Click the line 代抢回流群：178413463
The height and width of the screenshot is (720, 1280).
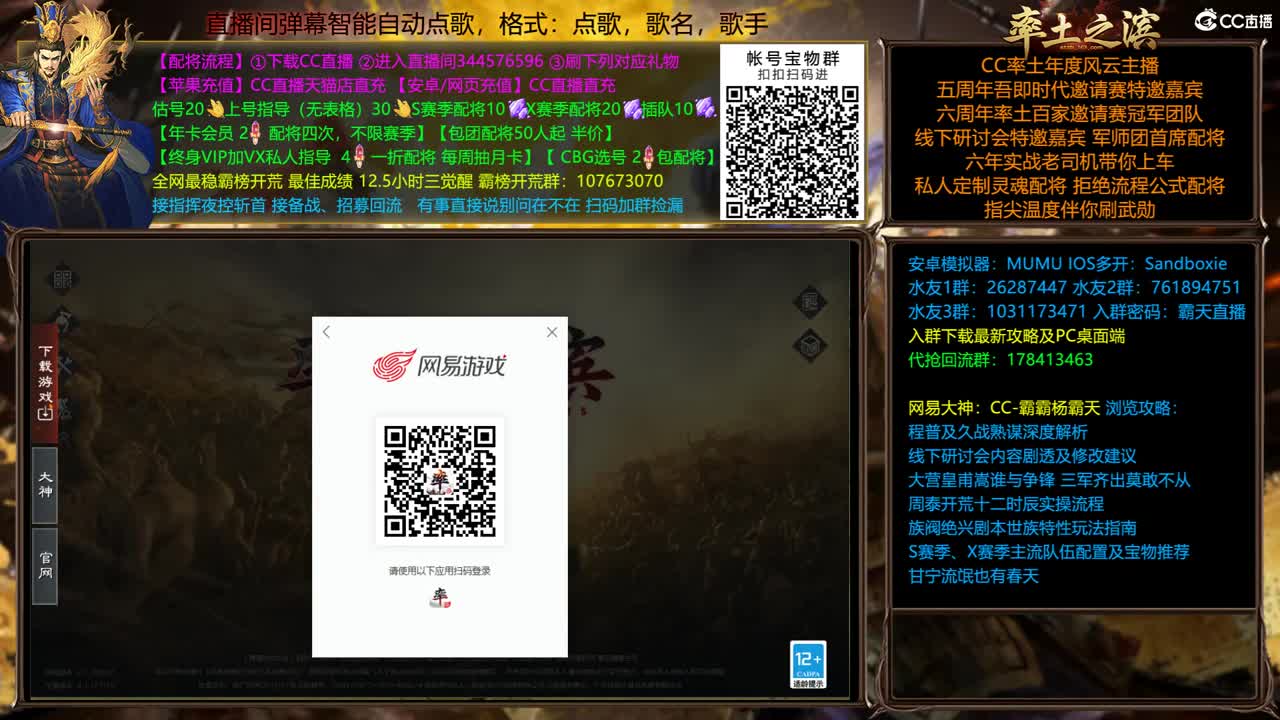[x=1000, y=360]
